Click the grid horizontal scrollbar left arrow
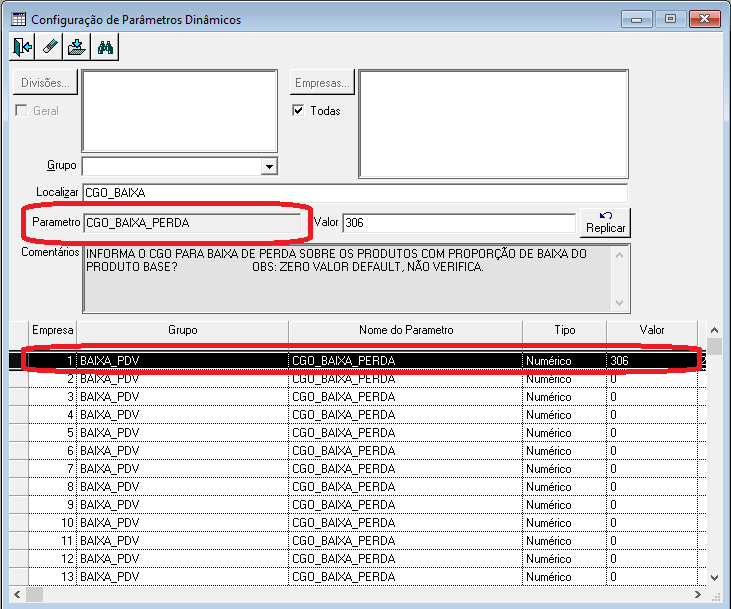731x609 pixels. 17,595
